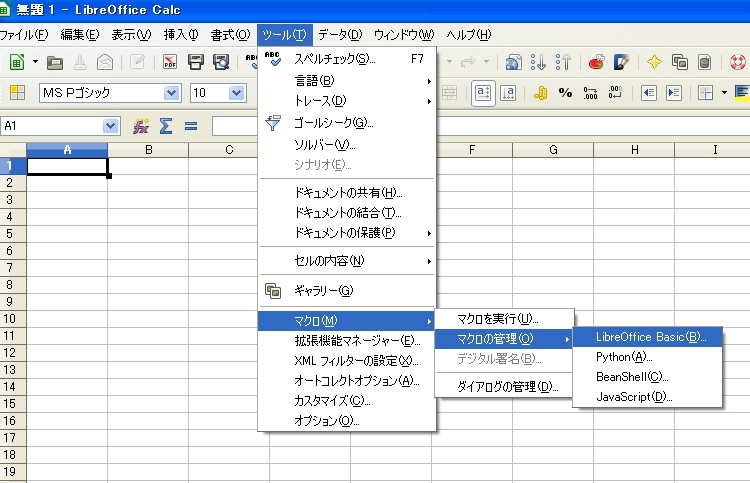Open the Name Box A1 dropdown

coord(110,126)
